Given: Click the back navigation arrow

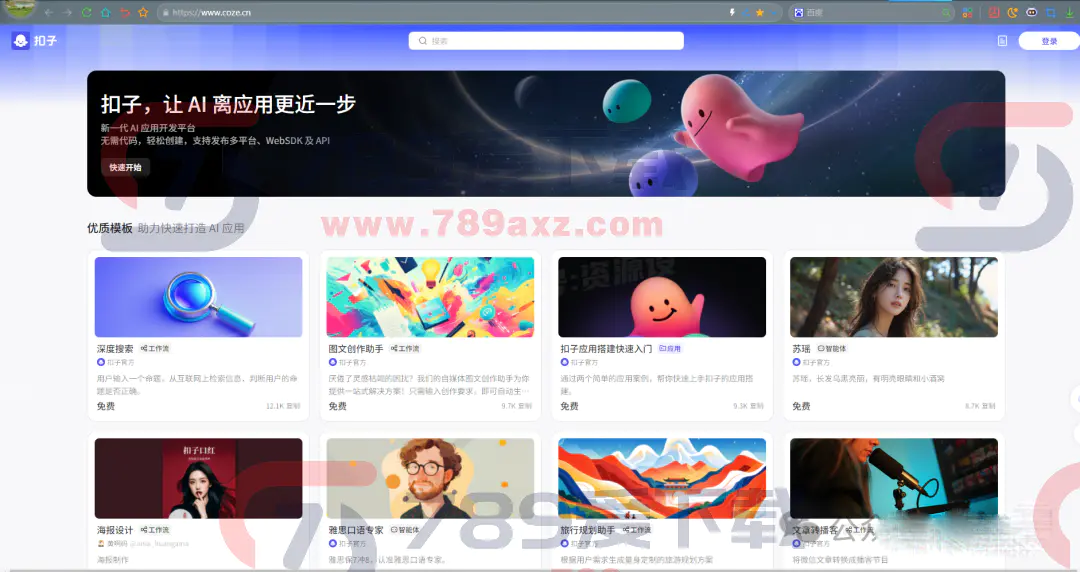Looking at the screenshot, I should click(48, 13).
